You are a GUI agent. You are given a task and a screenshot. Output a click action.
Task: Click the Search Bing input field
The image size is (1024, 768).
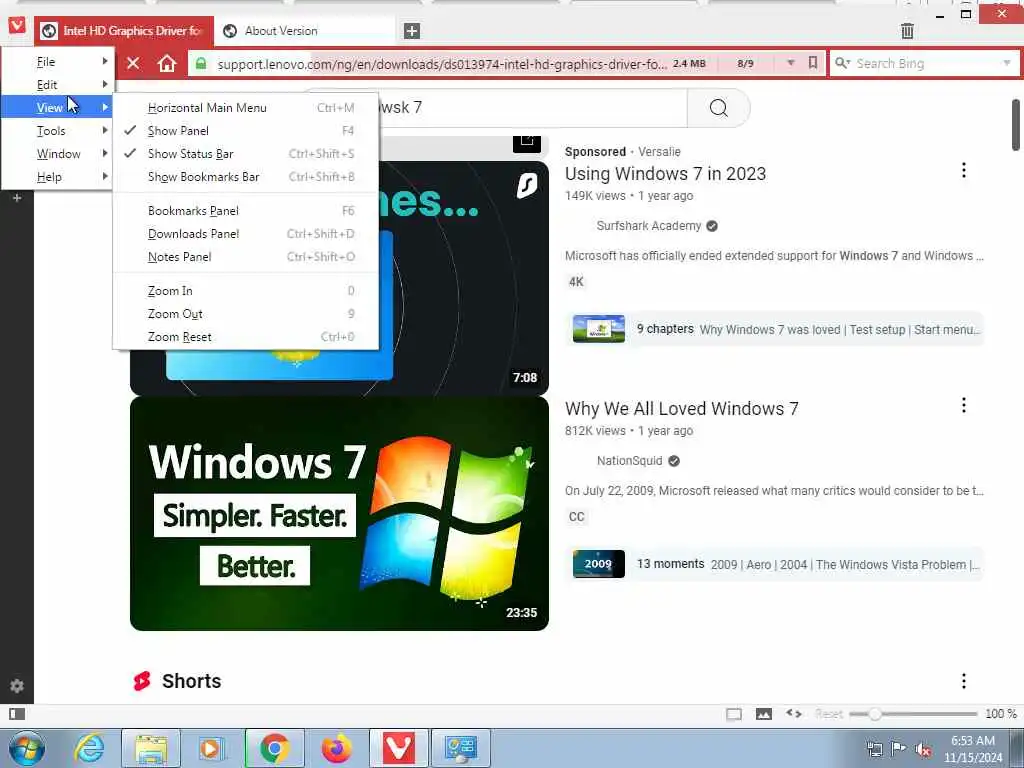pyautogui.click(x=922, y=63)
